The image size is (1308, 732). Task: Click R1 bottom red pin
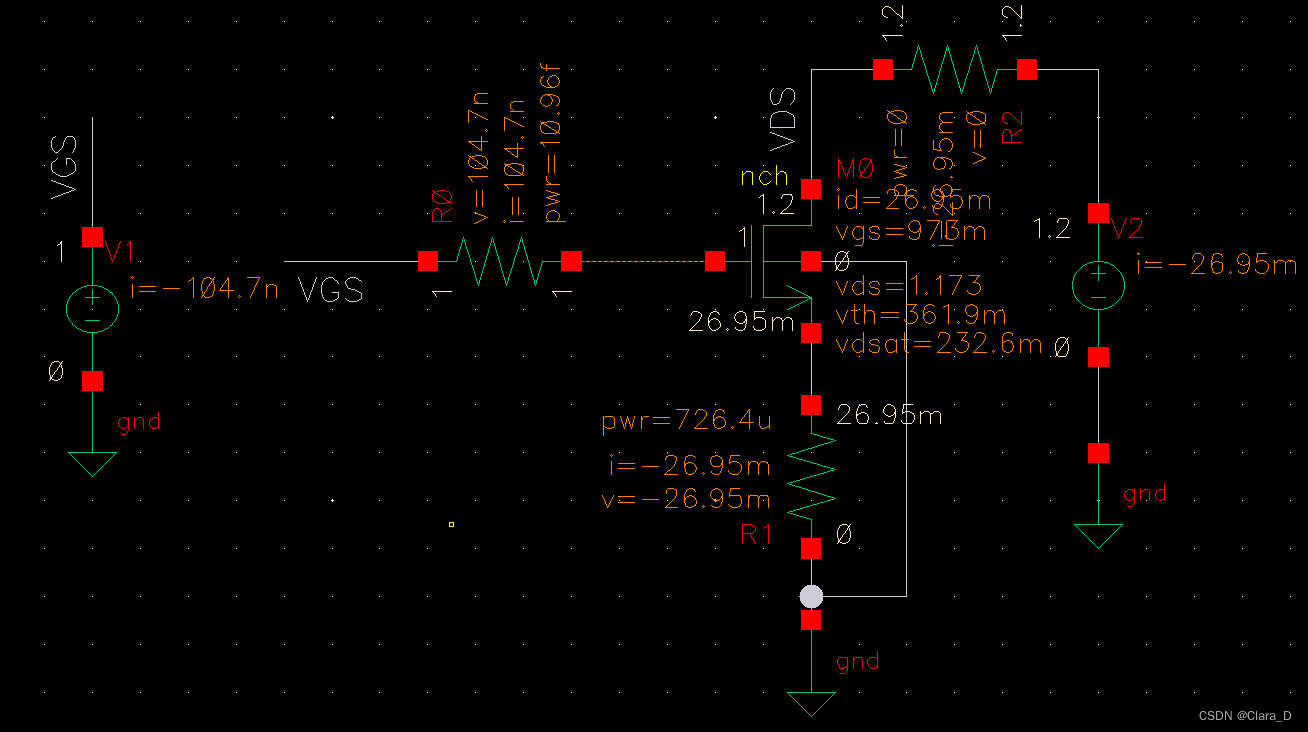click(x=811, y=548)
